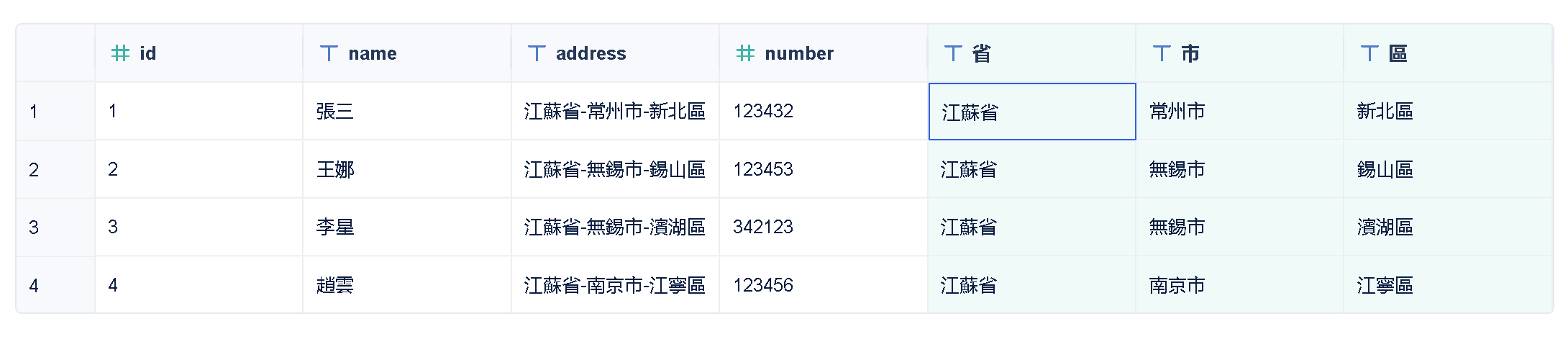Select the address cell 江蘇省-無錫市-錫山區
This screenshot has height=347, width=1568.
click(x=615, y=170)
